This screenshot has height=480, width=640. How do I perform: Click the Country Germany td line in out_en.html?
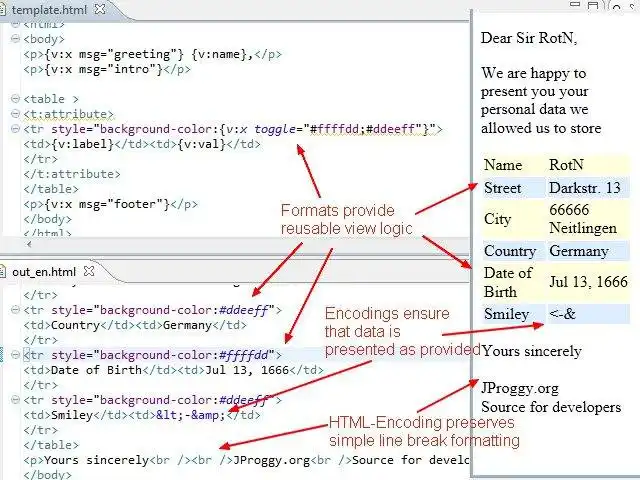click(x=135, y=325)
